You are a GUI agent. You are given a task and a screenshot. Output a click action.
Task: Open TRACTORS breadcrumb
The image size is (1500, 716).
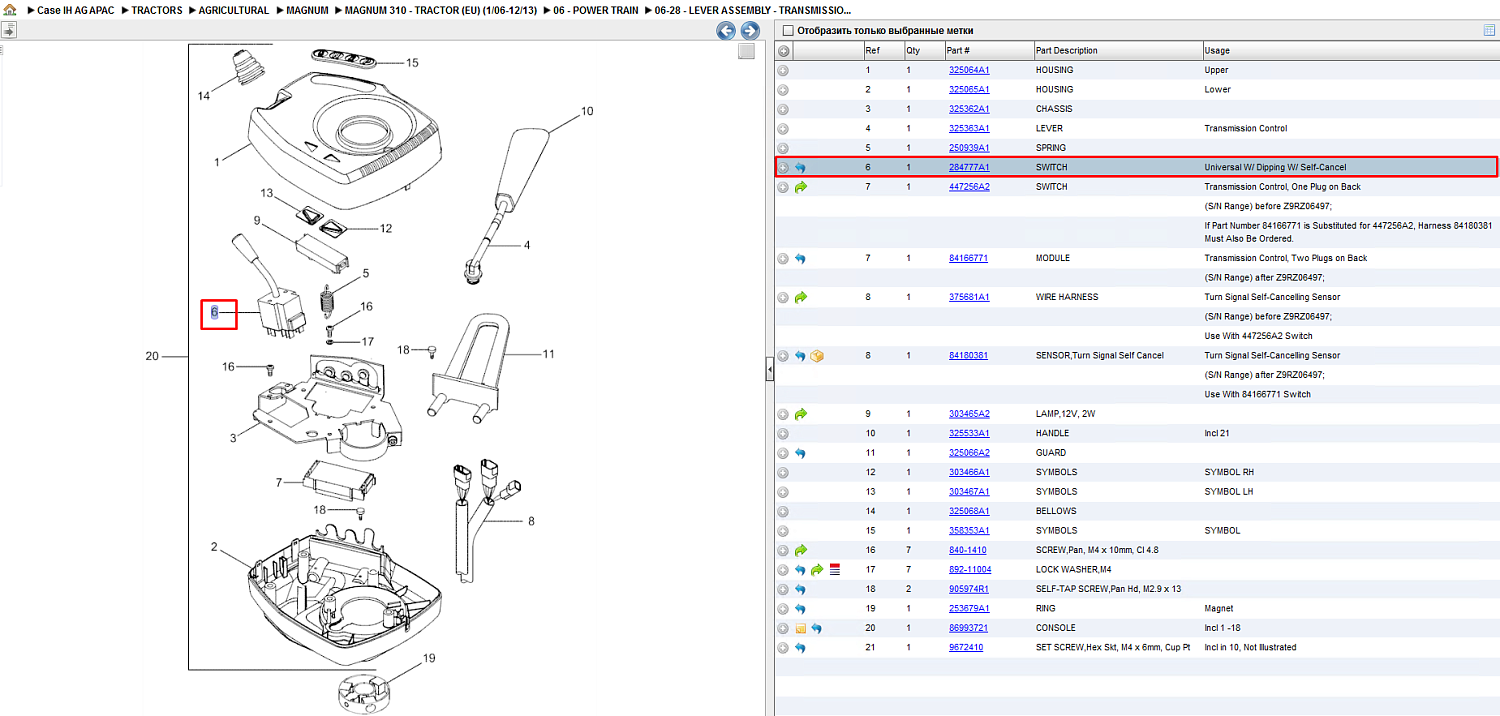157,10
